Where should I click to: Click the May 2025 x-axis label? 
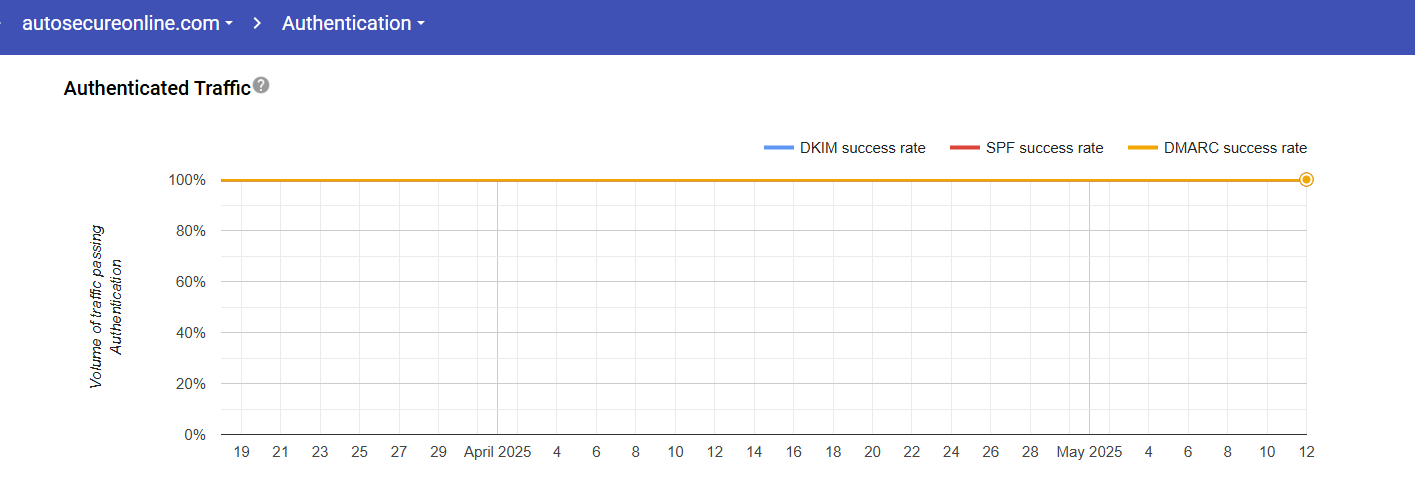tap(1089, 452)
